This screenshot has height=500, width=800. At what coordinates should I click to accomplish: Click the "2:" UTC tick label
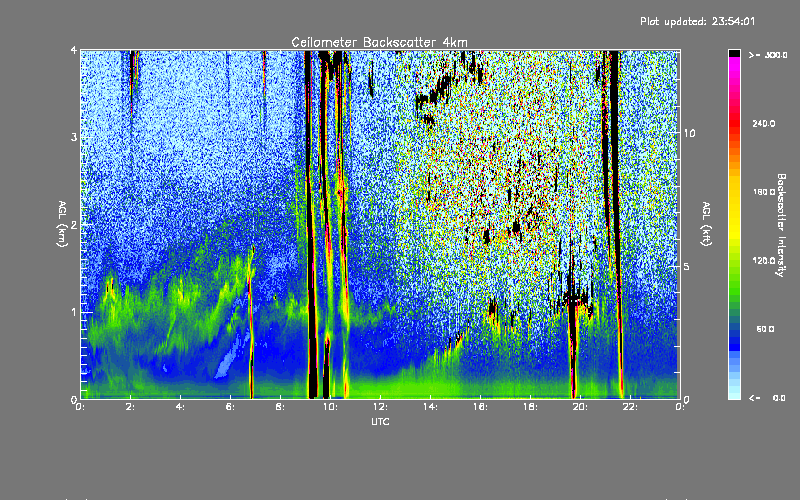tap(130, 407)
